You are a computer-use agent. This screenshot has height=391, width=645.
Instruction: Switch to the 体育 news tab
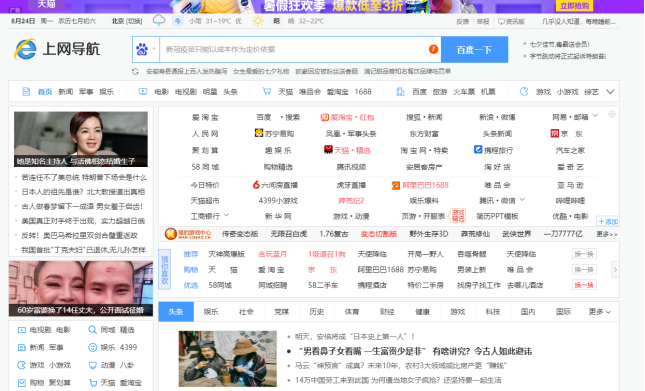click(352, 312)
